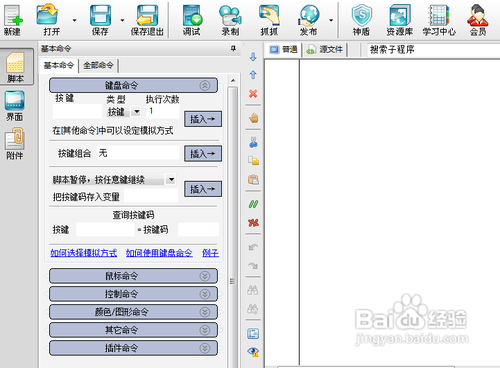Select the 基本命令 tab
Viewport: 500px width, 368px height.
(x=59, y=65)
